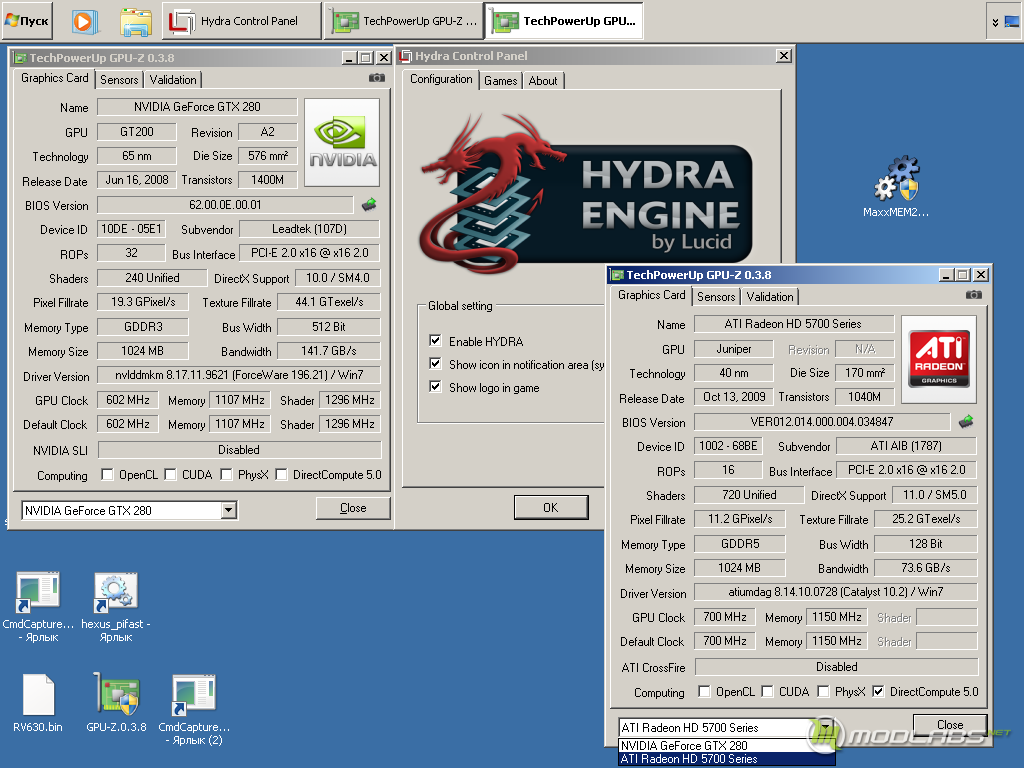The height and width of the screenshot is (768, 1024).
Task: Expand hidden taskbar tray items chevron
Action: pos(995,22)
